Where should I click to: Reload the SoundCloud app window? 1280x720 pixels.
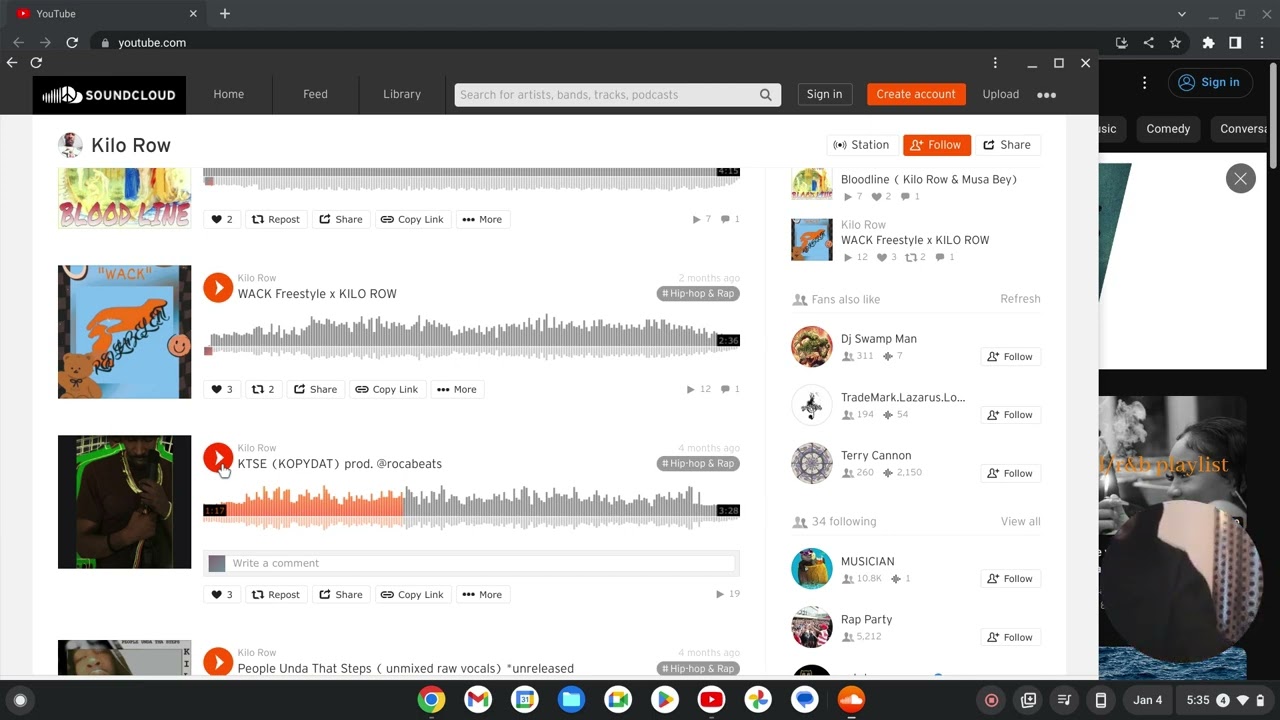(x=36, y=63)
